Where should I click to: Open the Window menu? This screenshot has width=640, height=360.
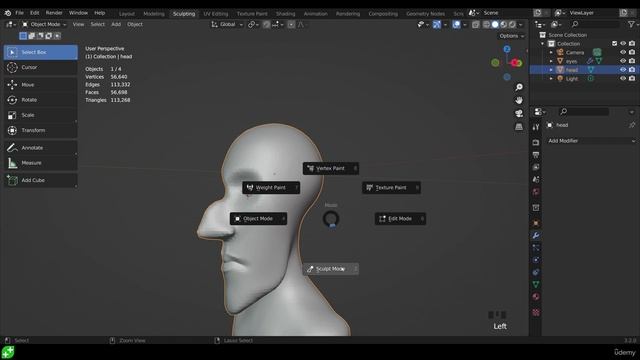(78, 13)
